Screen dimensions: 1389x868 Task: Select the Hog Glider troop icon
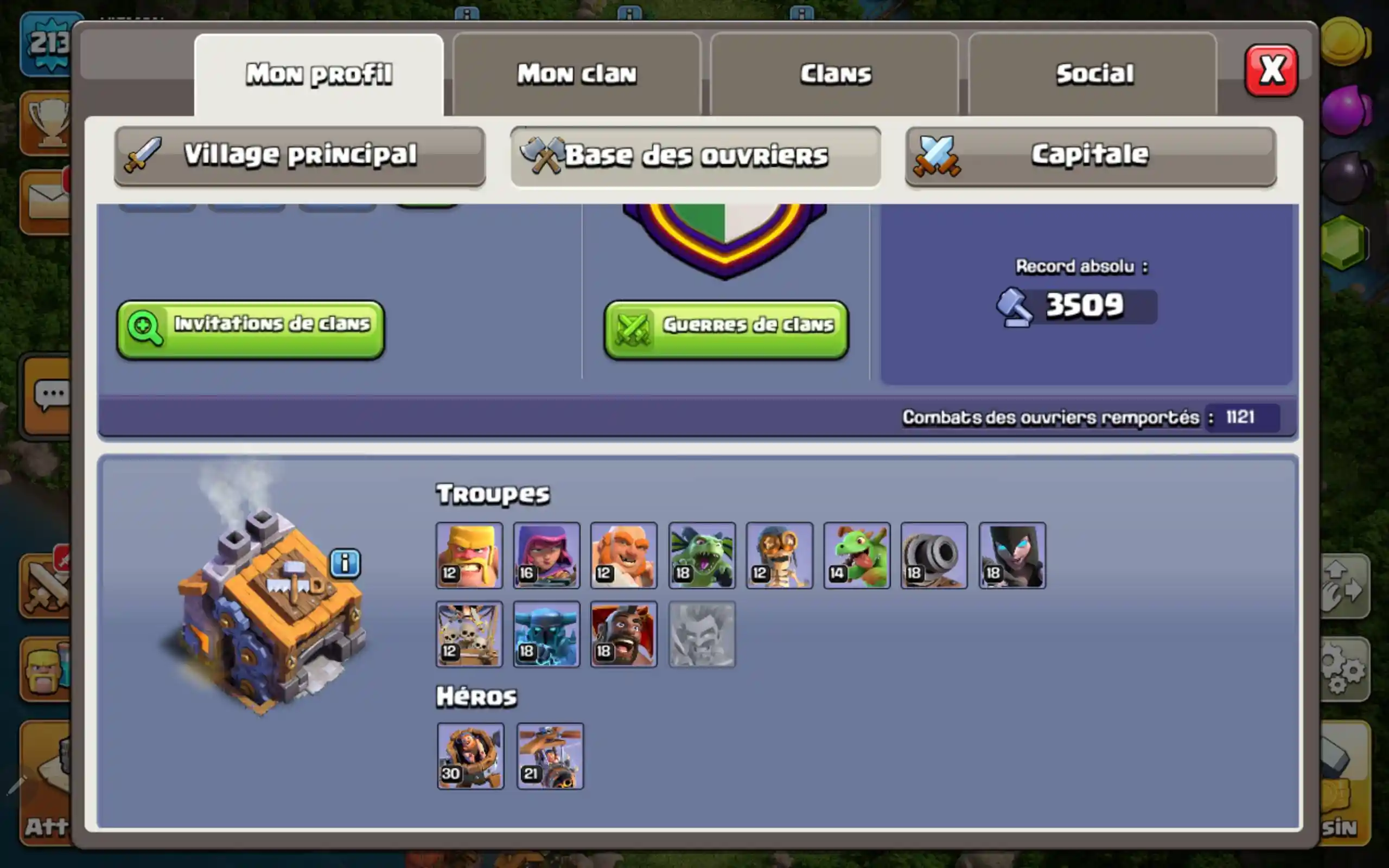[x=624, y=634]
